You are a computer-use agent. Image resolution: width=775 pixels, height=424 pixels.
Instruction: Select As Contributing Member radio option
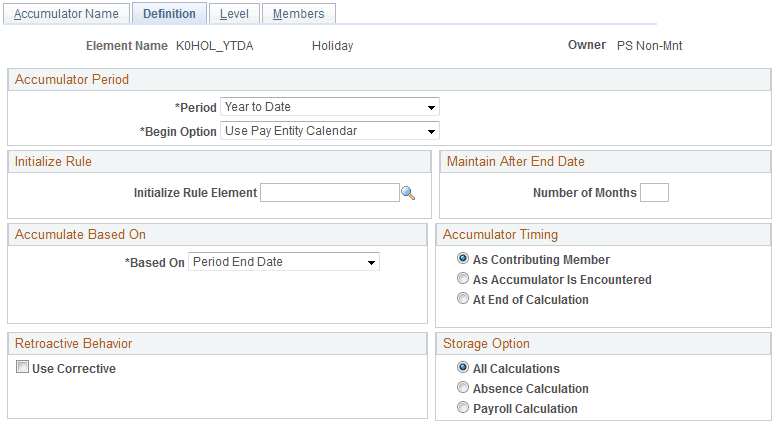point(462,260)
